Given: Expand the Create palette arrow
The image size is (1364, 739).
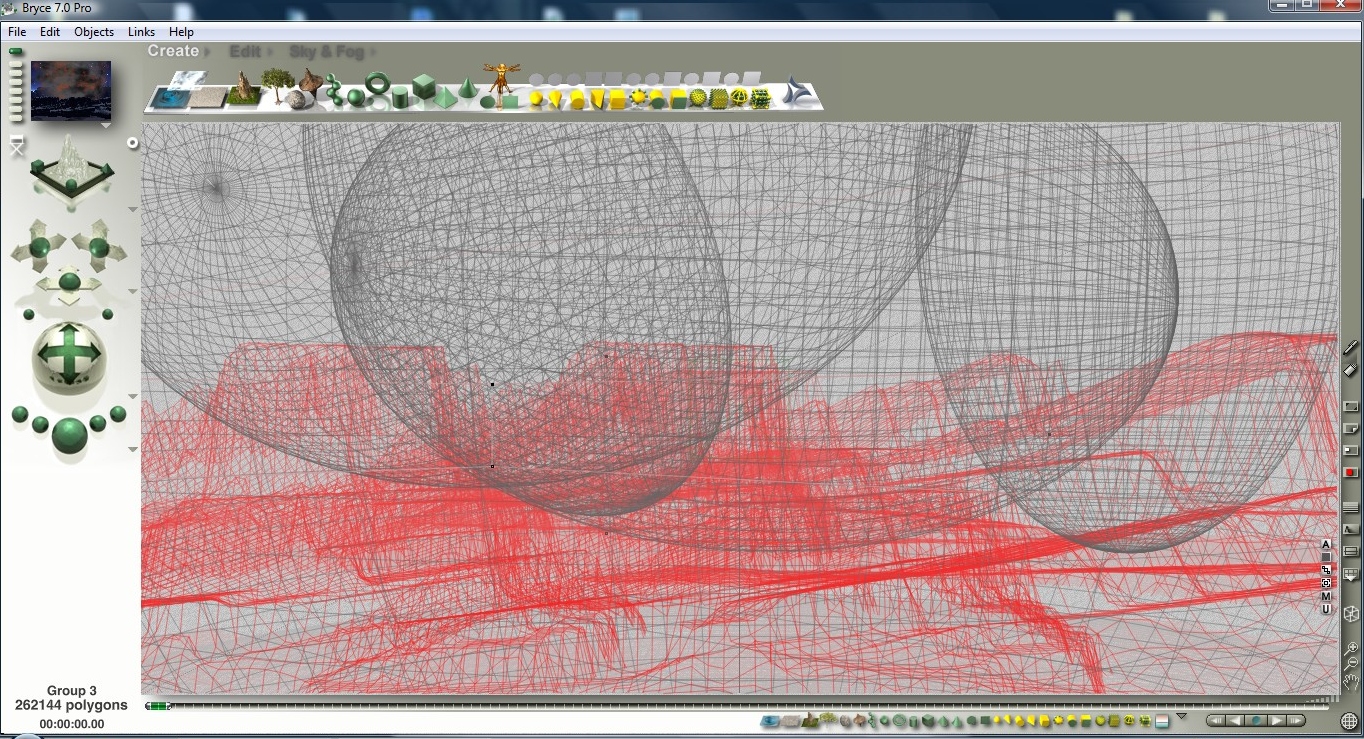Looking at the screenshot, I should [208, 52].
